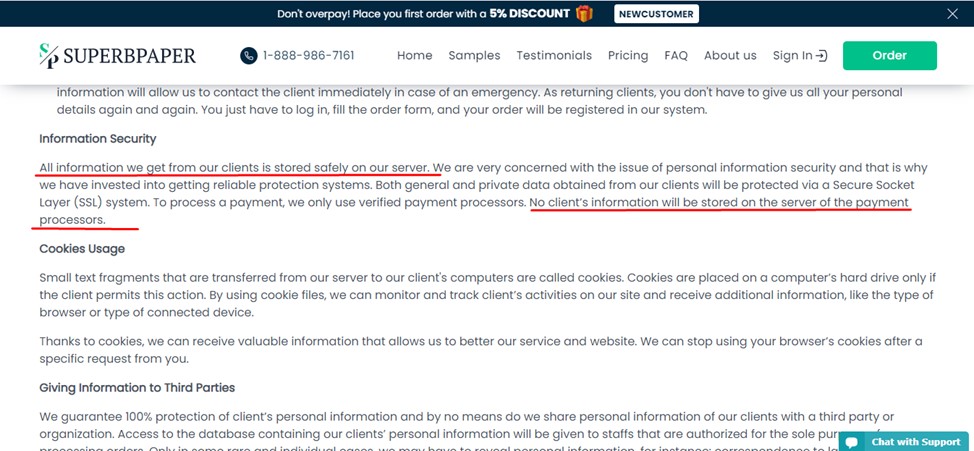974x451 pixels.
Task: Open the FAQ page
Action: pos(676,55)
